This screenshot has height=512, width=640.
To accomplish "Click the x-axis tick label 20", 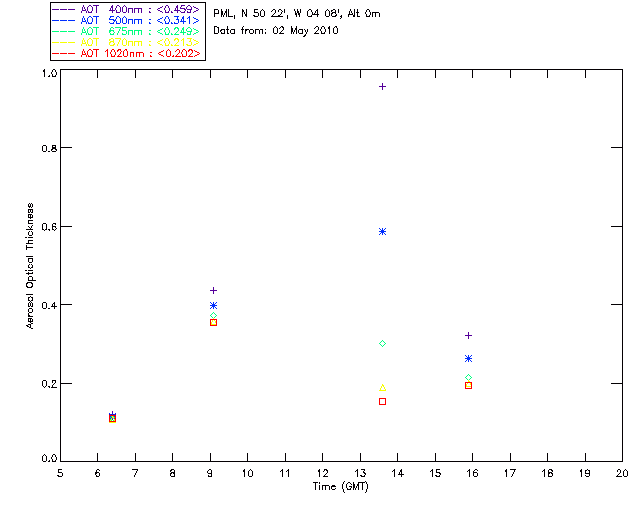I will (x=622, y=473).
